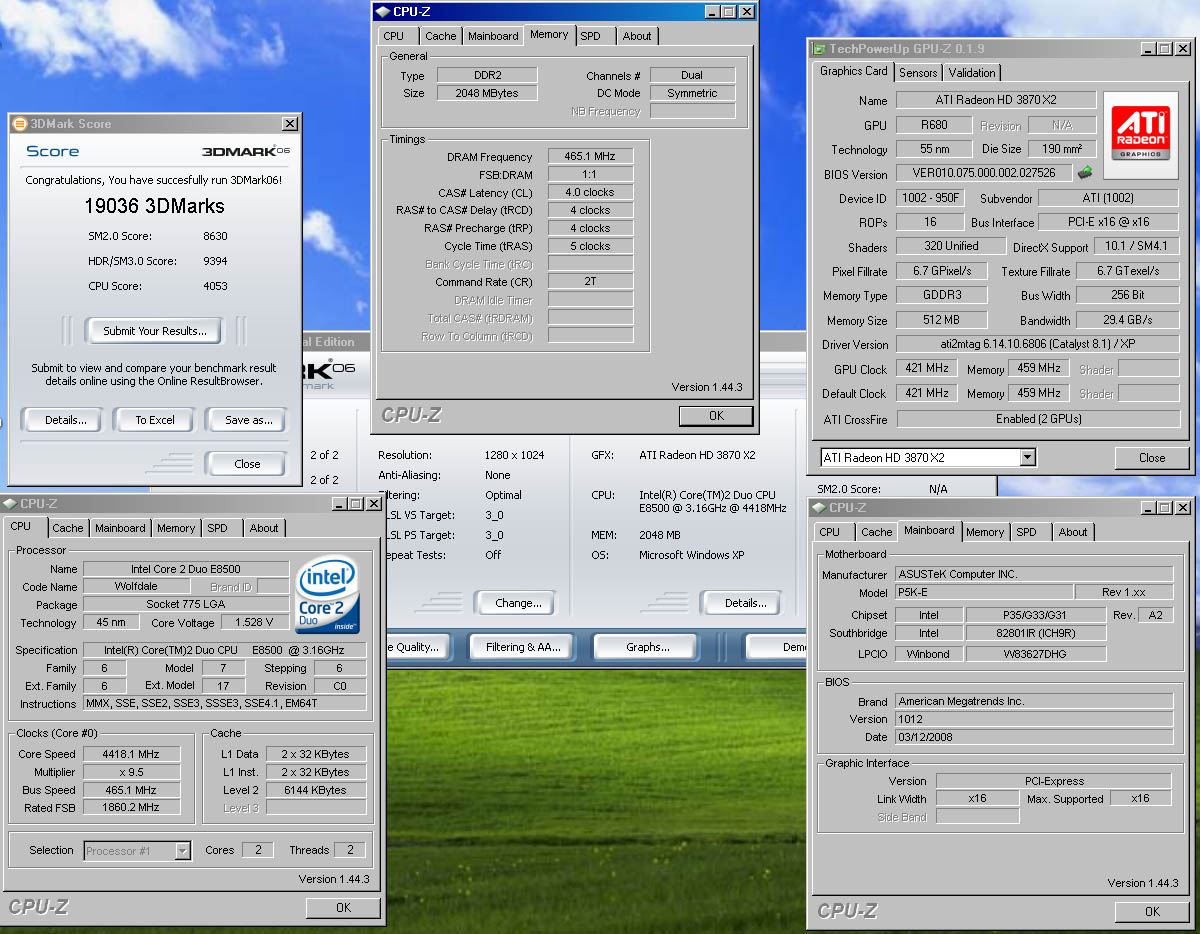The image size is (1200, 934).
Task: Open About tab in CPU-Z Memory window
Action: [x=637, y=36]
